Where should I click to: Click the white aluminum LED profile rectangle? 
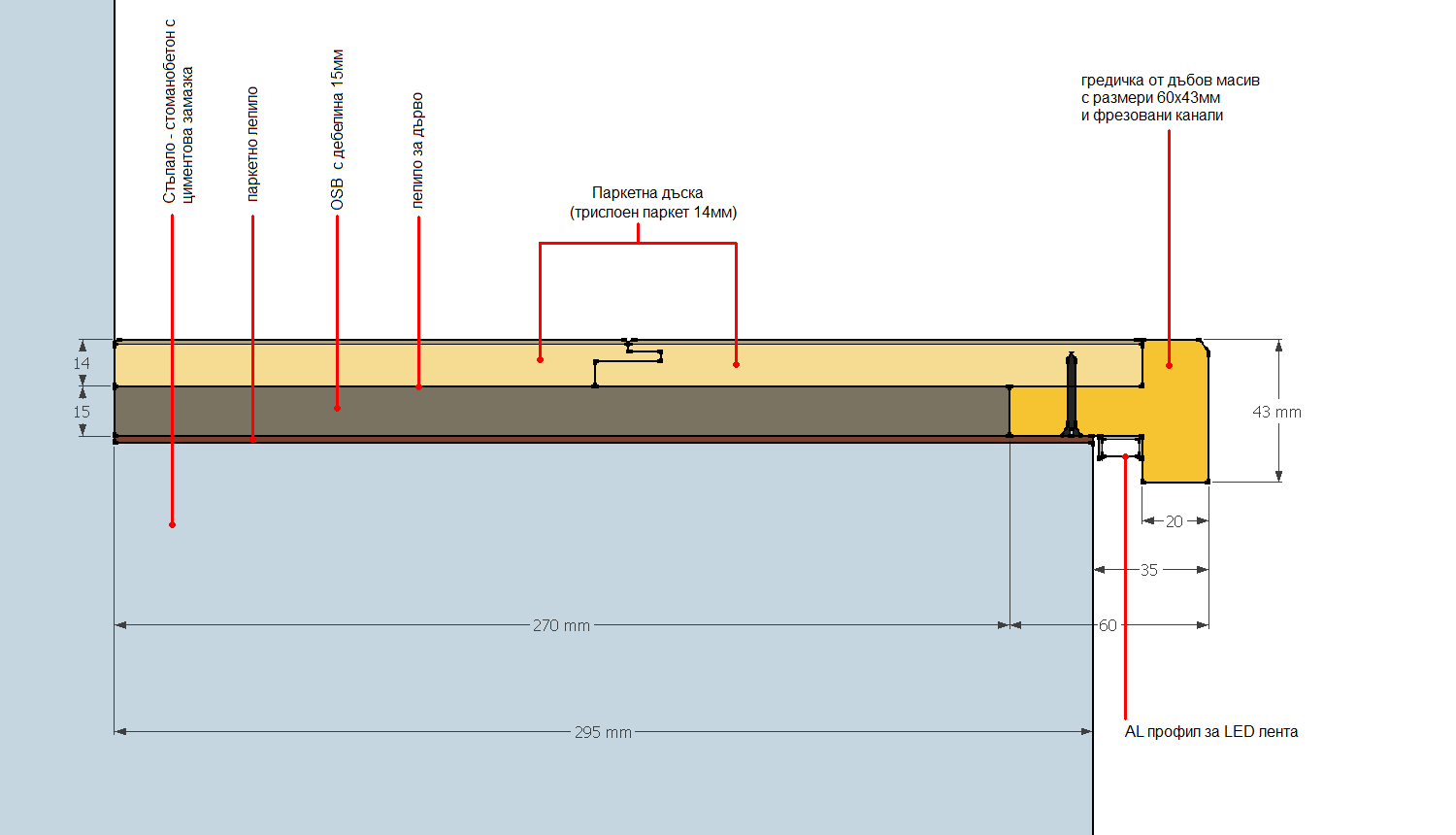(1121, 448)
